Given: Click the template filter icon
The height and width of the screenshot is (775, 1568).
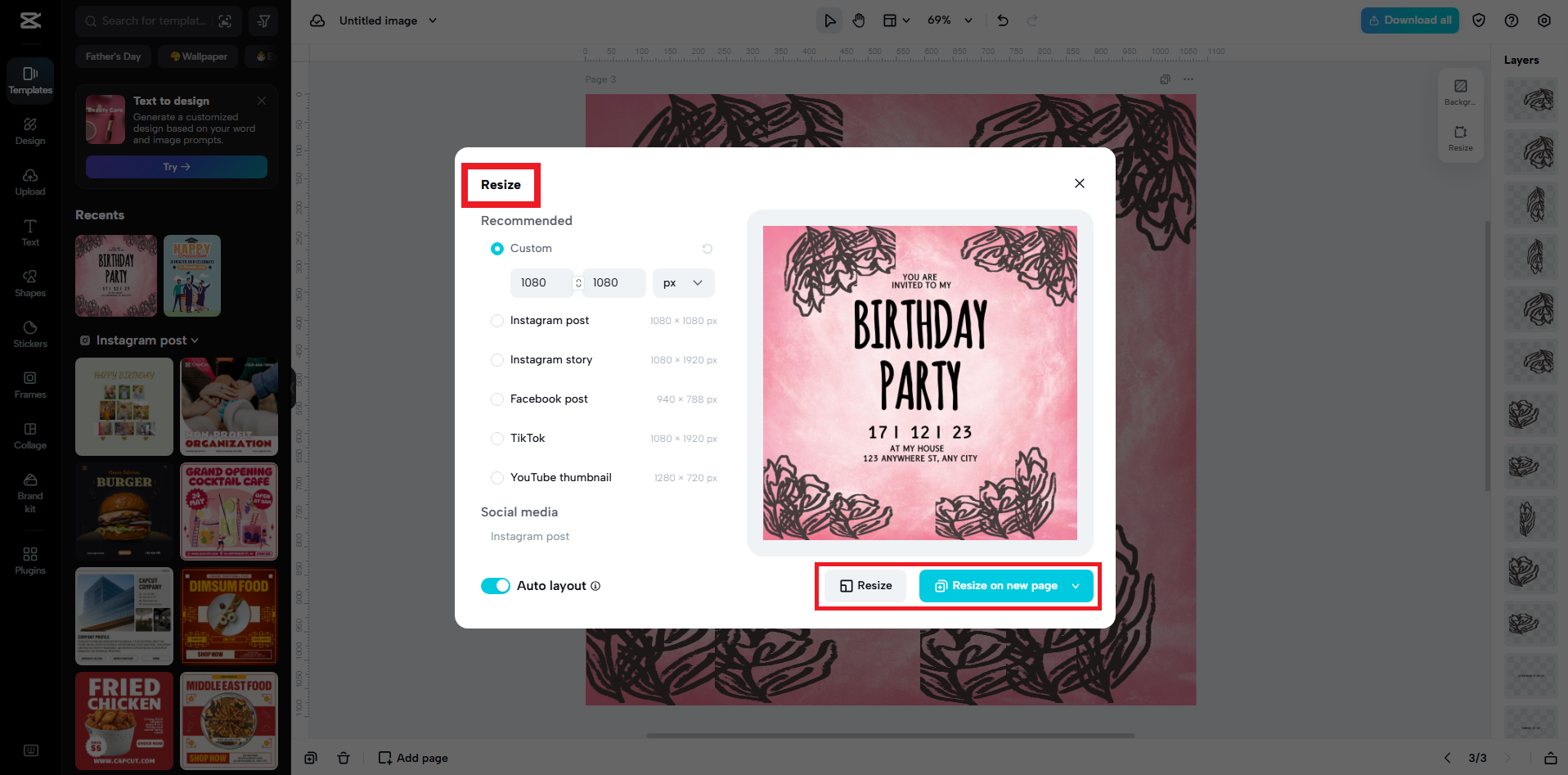Looking at the screenshot, I should [263, 21].
